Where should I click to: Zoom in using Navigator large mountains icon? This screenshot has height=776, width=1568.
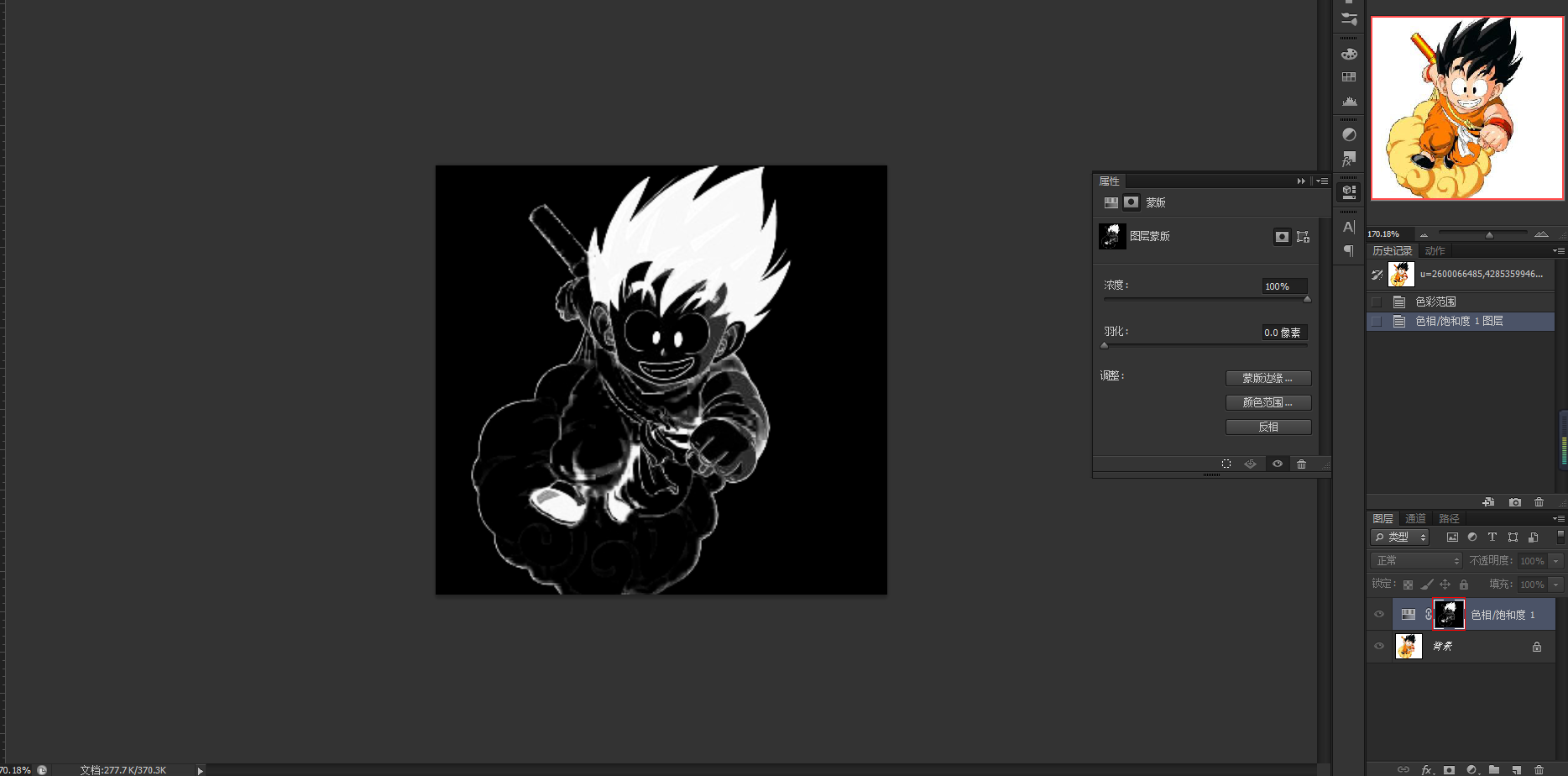tap(1541, 234)
